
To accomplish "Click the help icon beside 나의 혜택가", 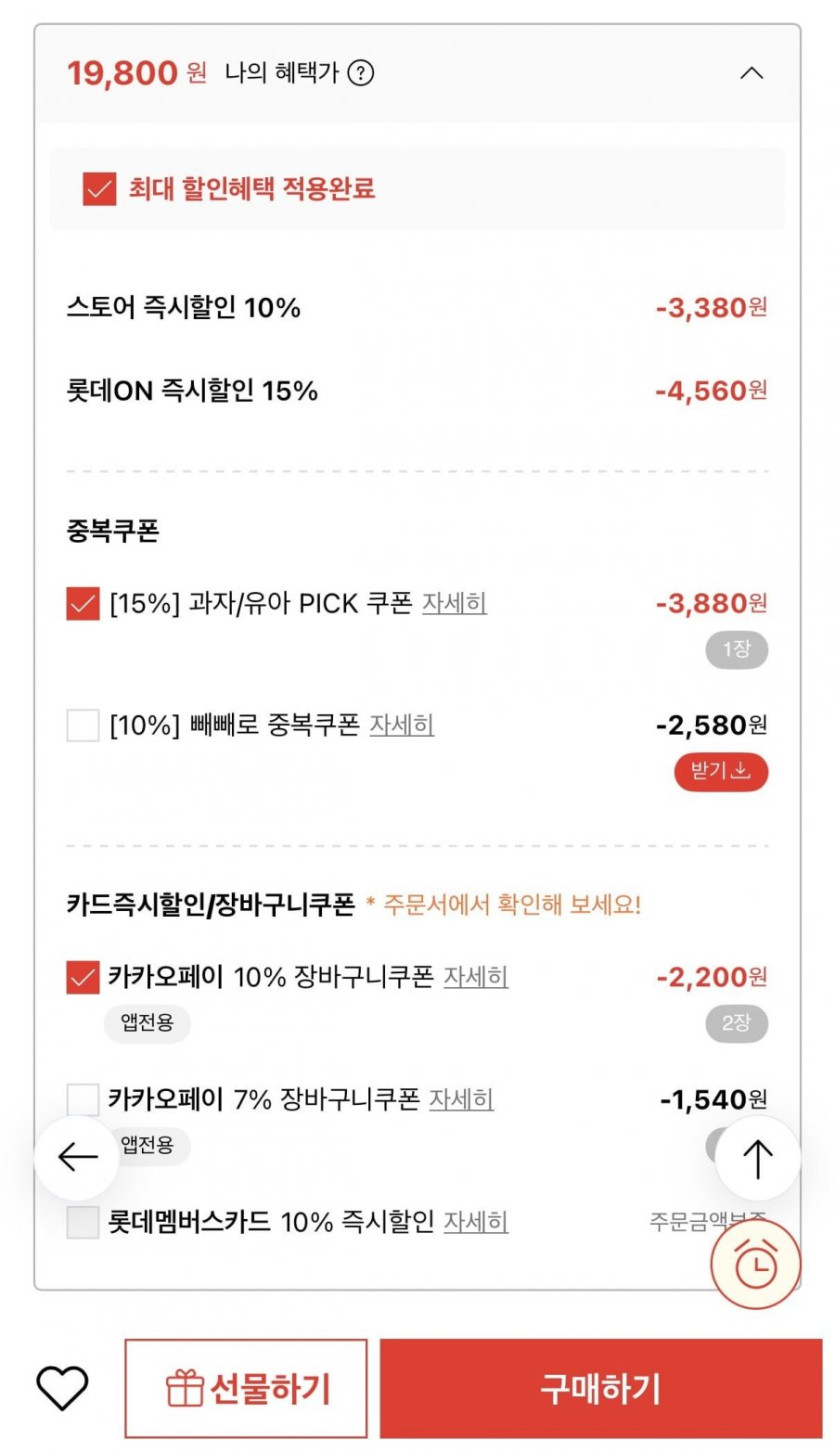I will tap(361, 73).
